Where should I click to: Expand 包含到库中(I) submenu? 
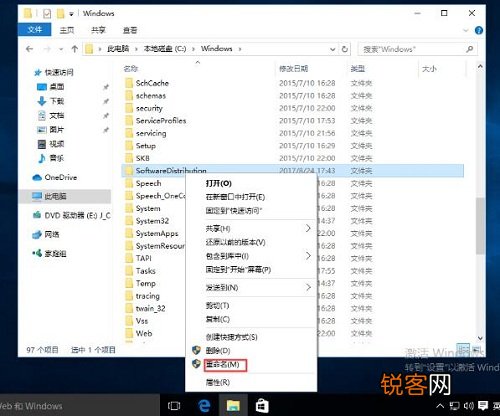(251, 256)
